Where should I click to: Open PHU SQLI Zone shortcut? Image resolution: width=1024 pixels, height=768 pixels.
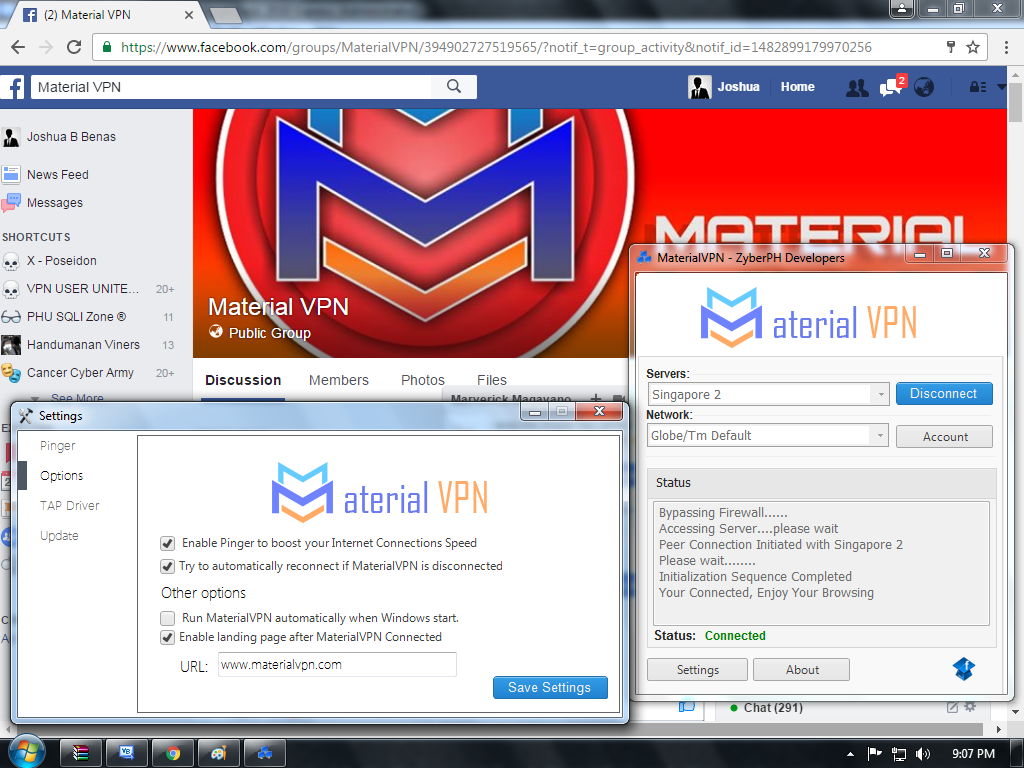coord(76,317)
